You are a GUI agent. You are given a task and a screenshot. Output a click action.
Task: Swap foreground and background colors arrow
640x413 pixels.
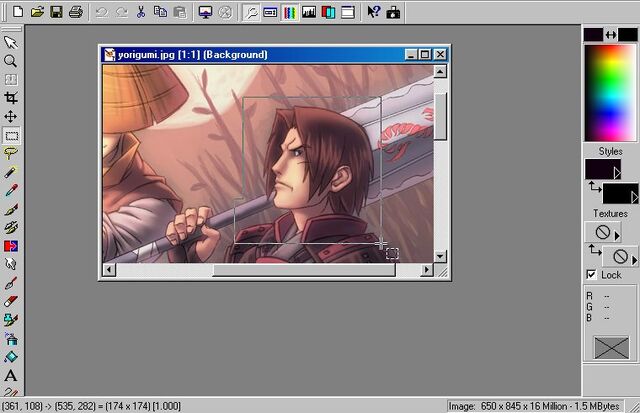coord(611,35)
